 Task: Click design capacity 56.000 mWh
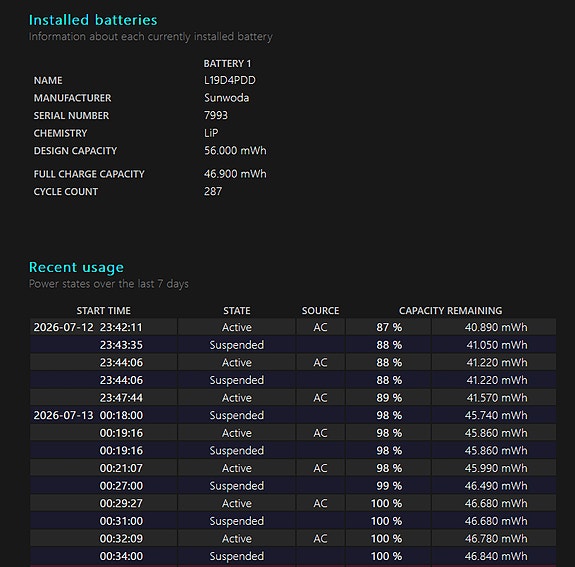coord(235,150)
